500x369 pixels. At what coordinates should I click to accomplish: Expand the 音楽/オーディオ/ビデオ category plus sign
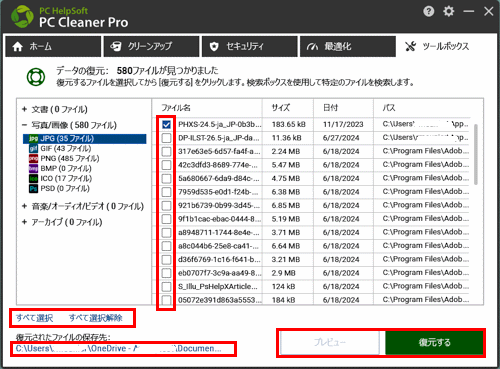coord(24,206)
